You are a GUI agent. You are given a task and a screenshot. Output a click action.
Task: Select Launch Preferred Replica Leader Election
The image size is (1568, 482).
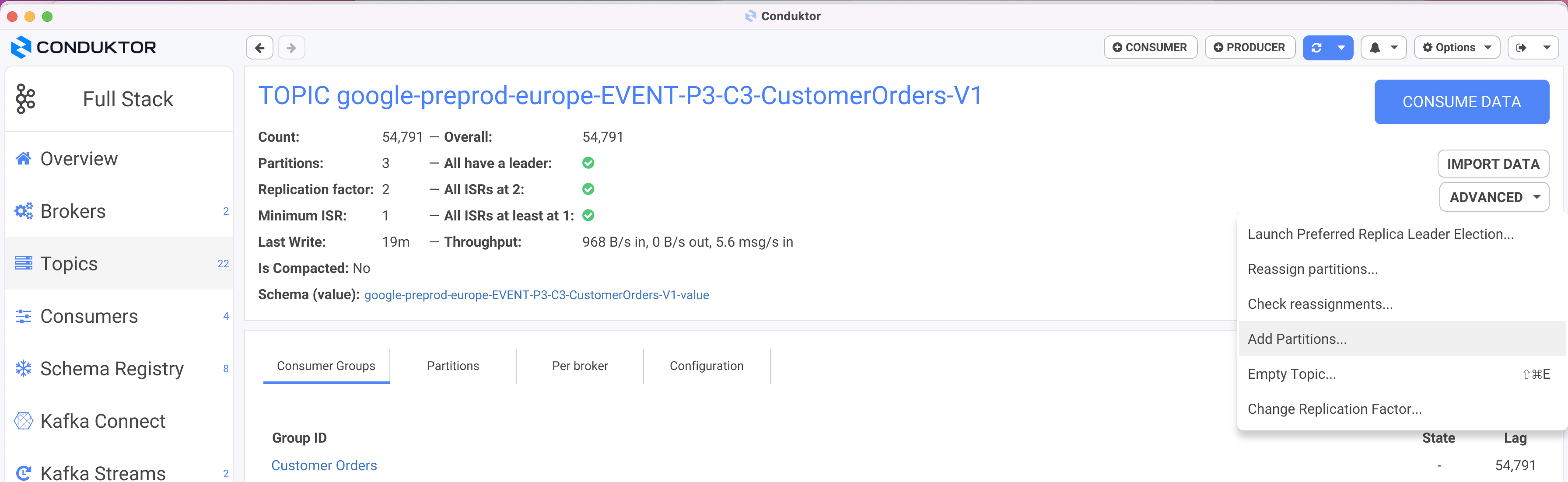1403,234
